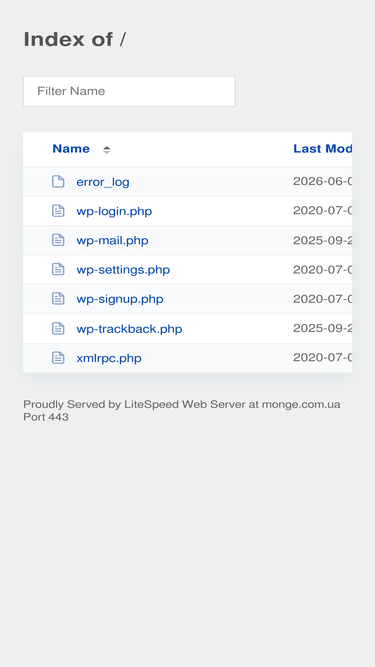375x667 pixels.
Task: Click the modified date of wp-mail.php
Action: (x=323, y=240)
